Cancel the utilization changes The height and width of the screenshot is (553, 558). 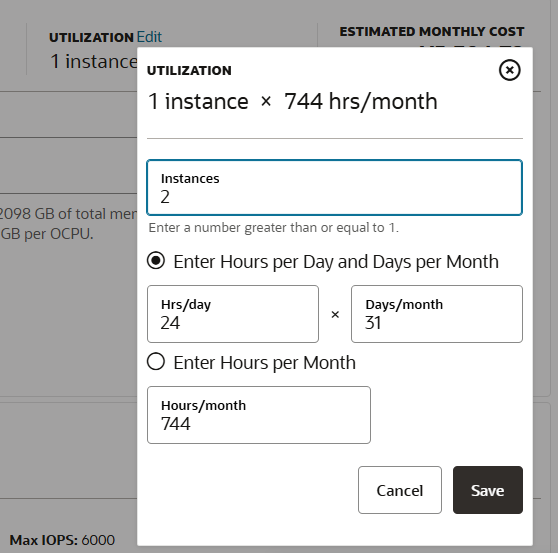[x=400, y=490]
